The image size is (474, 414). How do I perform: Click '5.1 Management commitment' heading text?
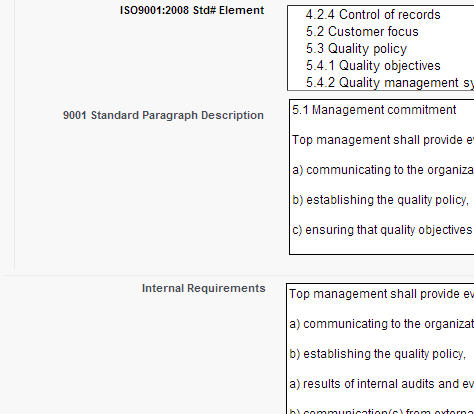coord(374,110)
